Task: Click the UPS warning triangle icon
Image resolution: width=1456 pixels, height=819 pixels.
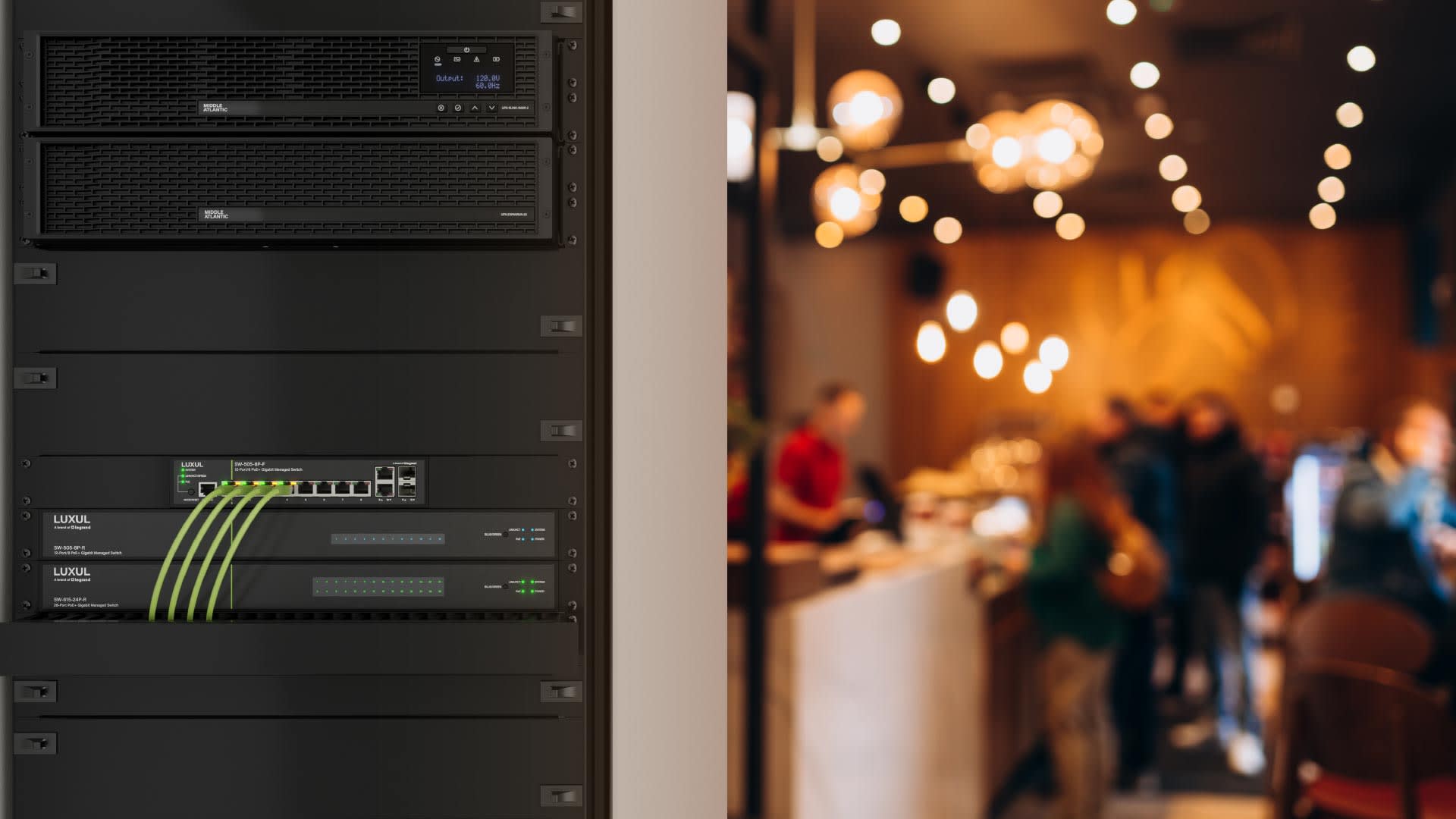Action: pos(476,59)
